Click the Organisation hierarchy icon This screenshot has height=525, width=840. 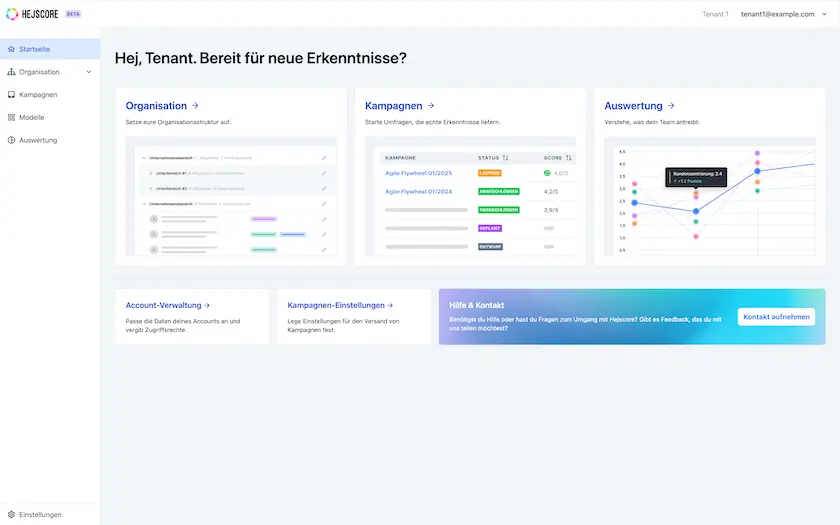[11, 72]
